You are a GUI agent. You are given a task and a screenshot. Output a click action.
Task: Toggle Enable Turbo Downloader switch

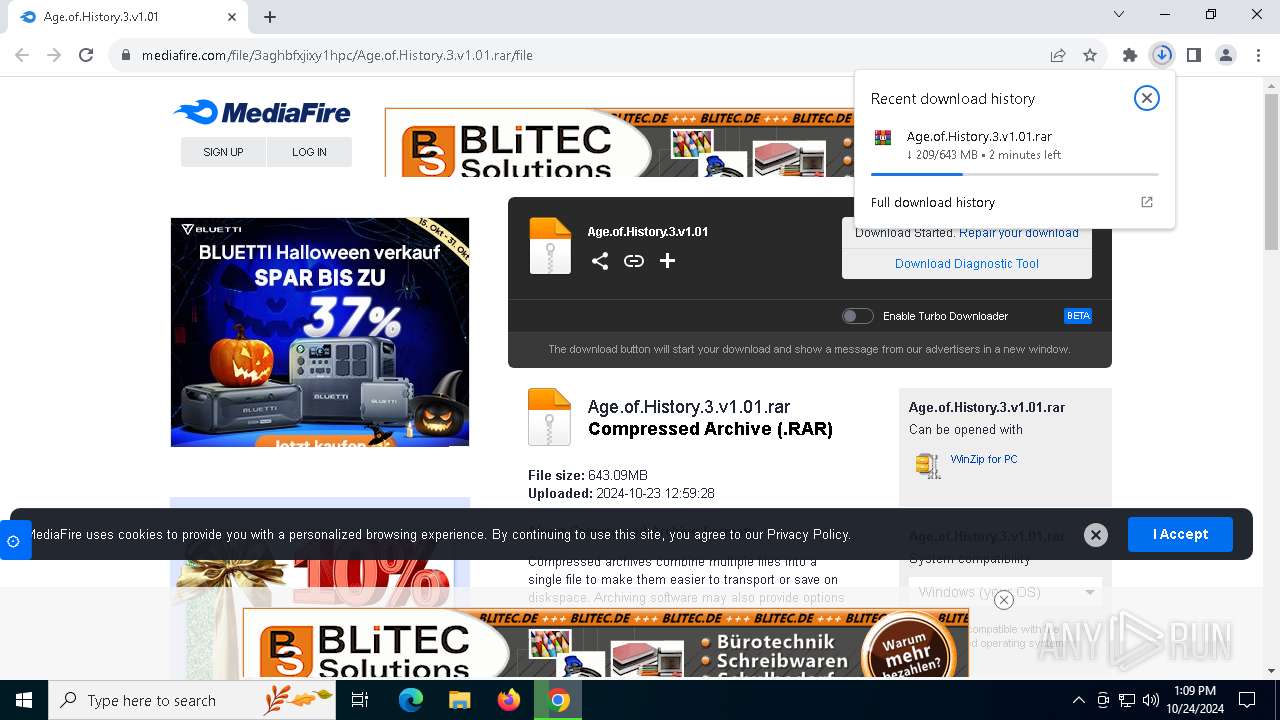coord(857,316)
